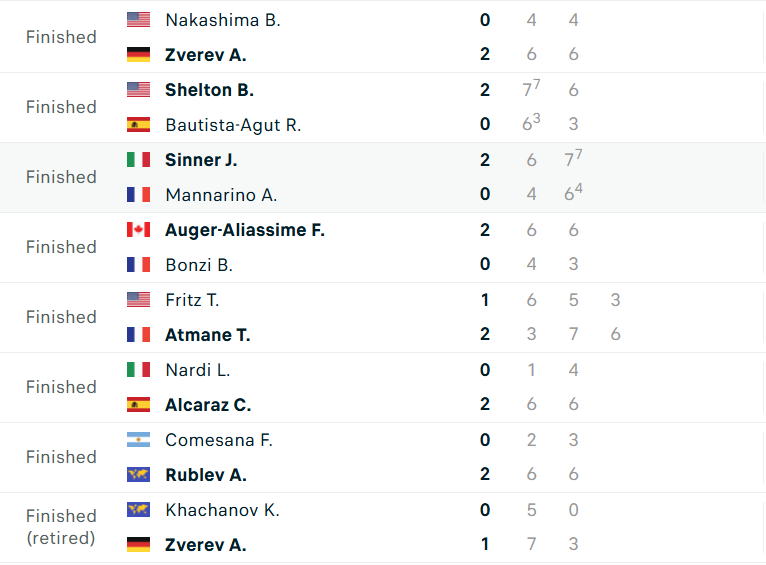Click the Spanish flag next to Bautista-Agut R.
766x565 pixels.
[x=138, y=125]
